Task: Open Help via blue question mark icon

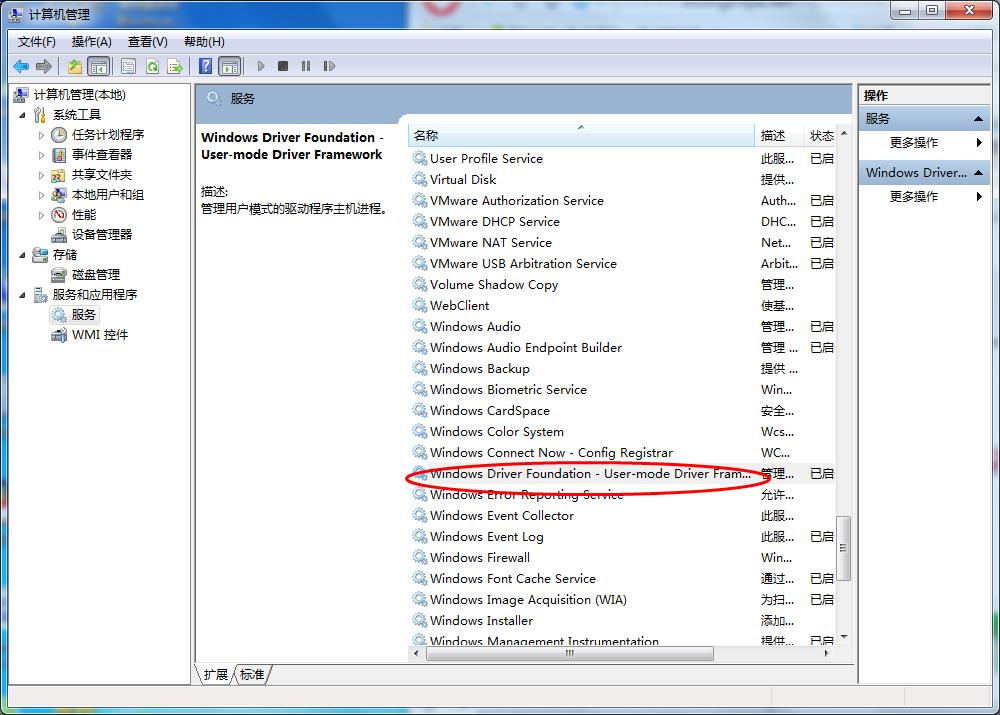Action: pos(205,66)
